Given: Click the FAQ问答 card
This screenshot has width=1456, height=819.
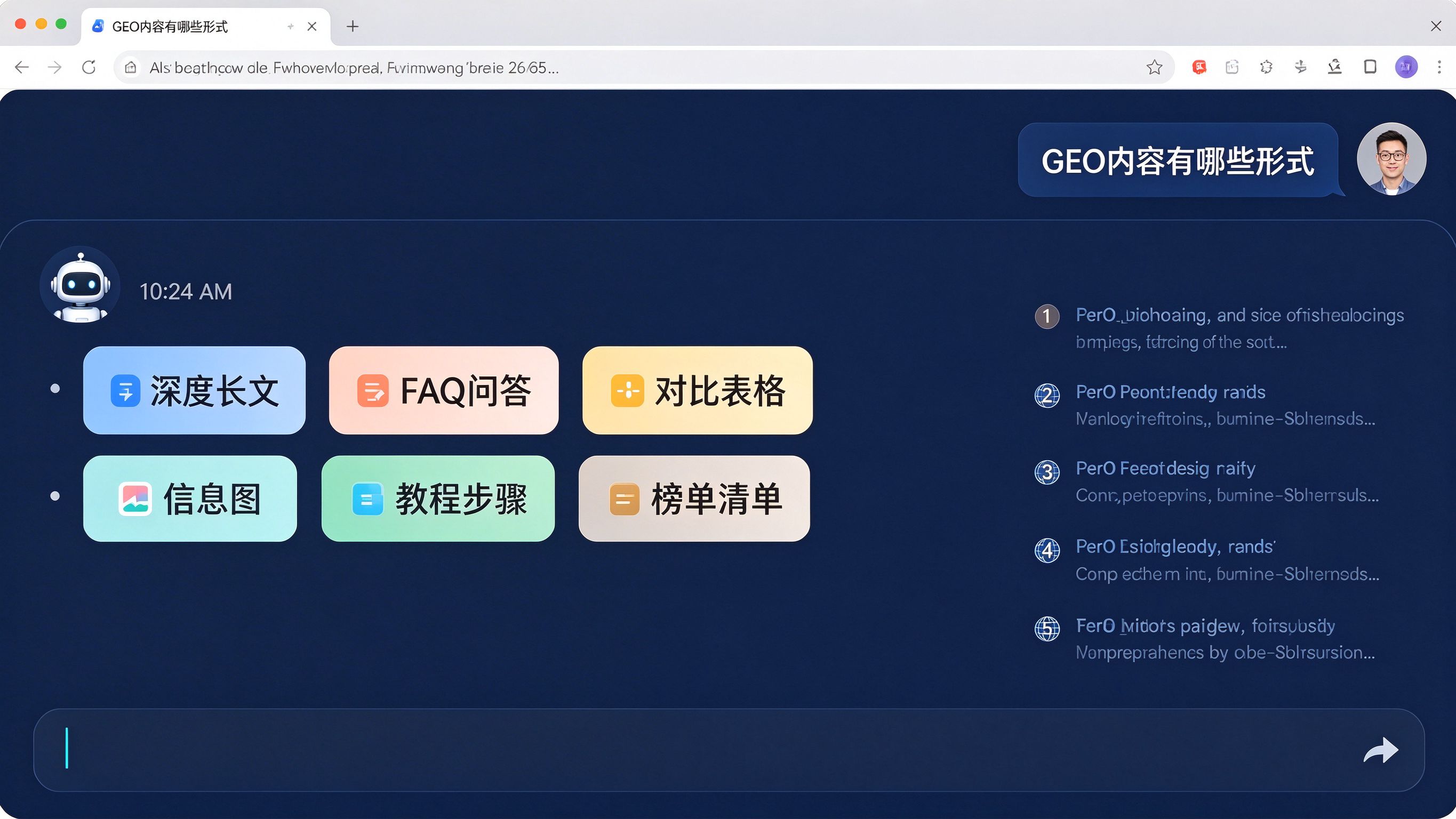Looking at the screenshot, I should (444, 390).
